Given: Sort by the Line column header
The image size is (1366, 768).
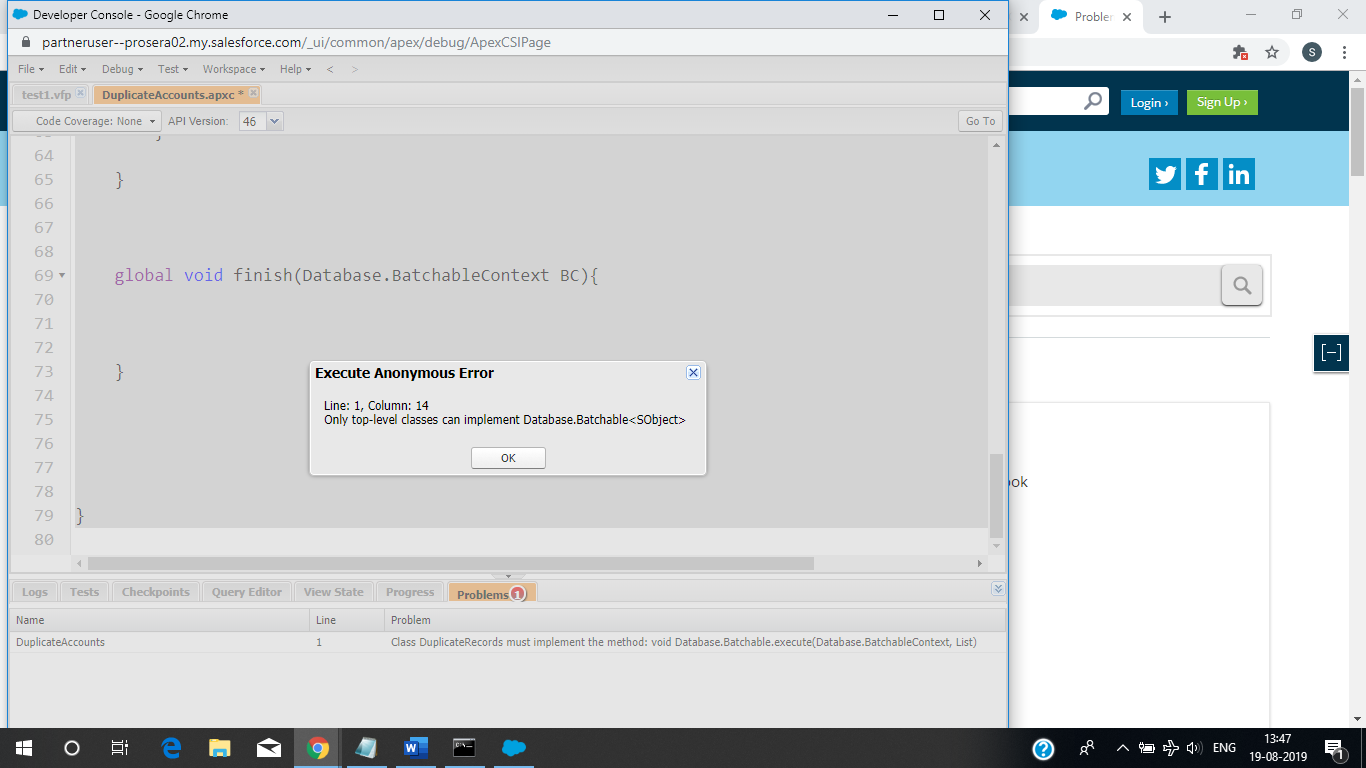Looking at the screenshot, I should pyautogui.click(x=347, y=620).
